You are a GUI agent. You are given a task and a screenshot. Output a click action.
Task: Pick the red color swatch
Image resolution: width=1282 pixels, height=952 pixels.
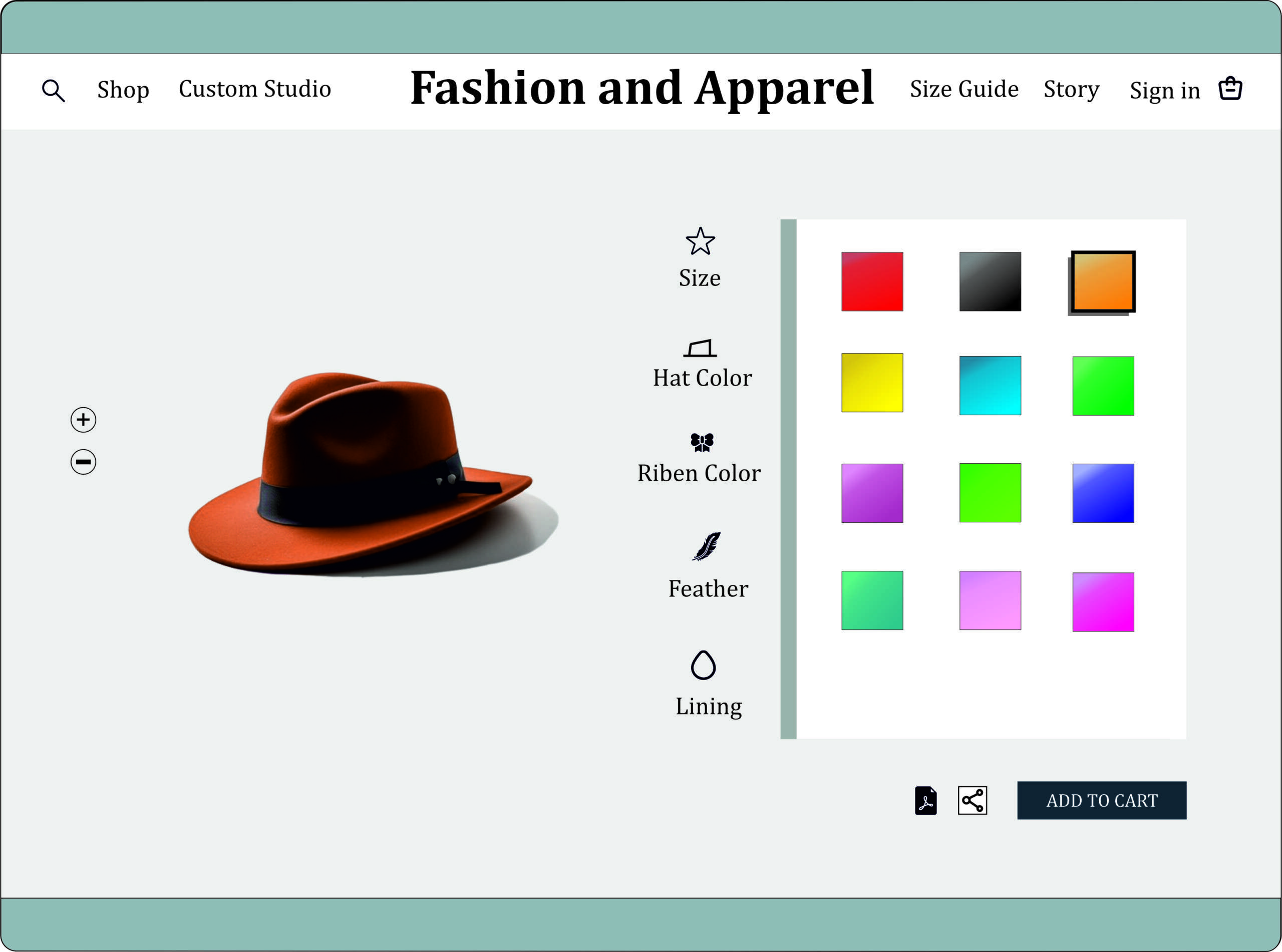pyautogui.click(x=872, y=281)
